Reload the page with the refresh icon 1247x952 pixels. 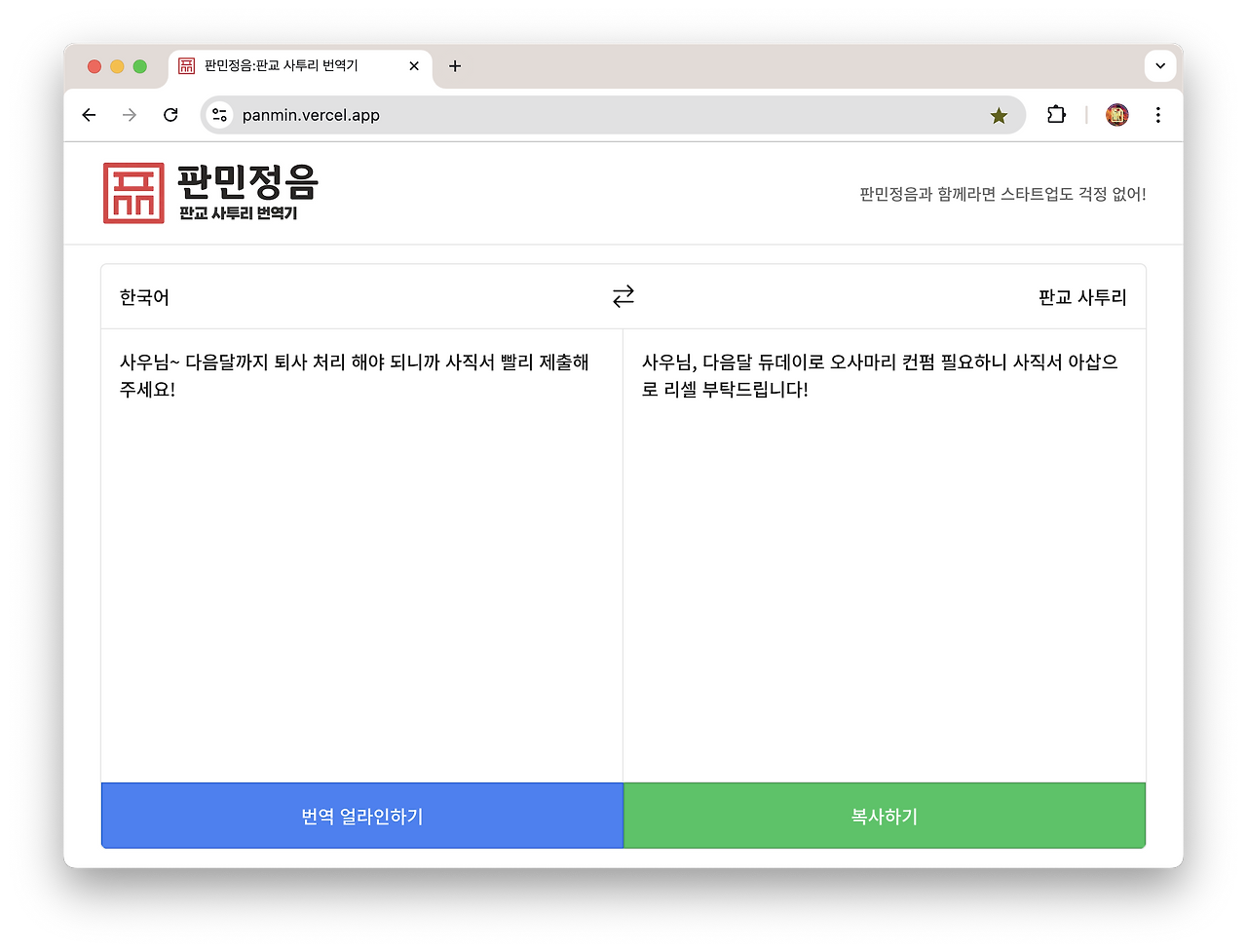tap(170, 115)
